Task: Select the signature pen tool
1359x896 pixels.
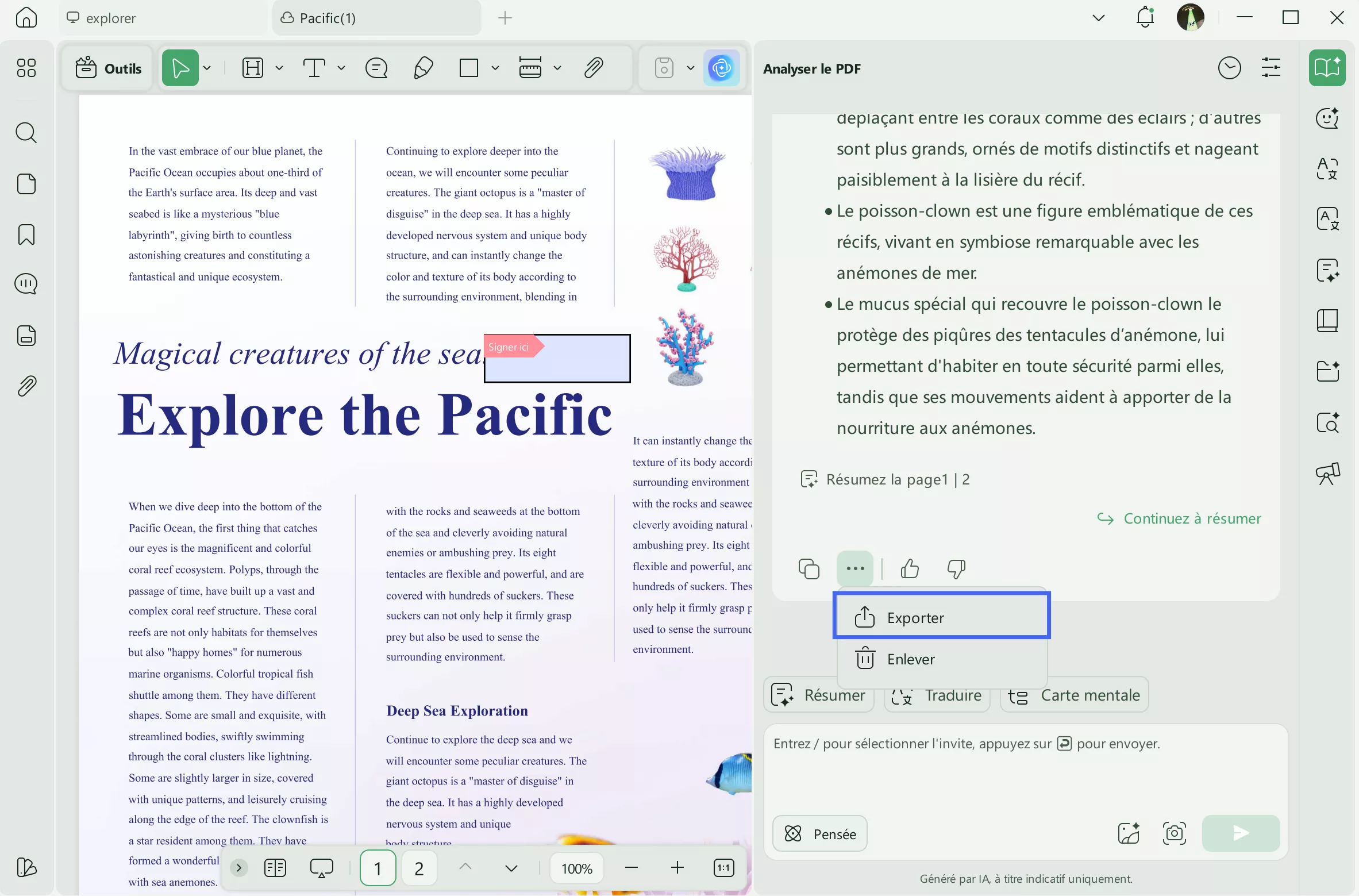Action: point(422,68)
